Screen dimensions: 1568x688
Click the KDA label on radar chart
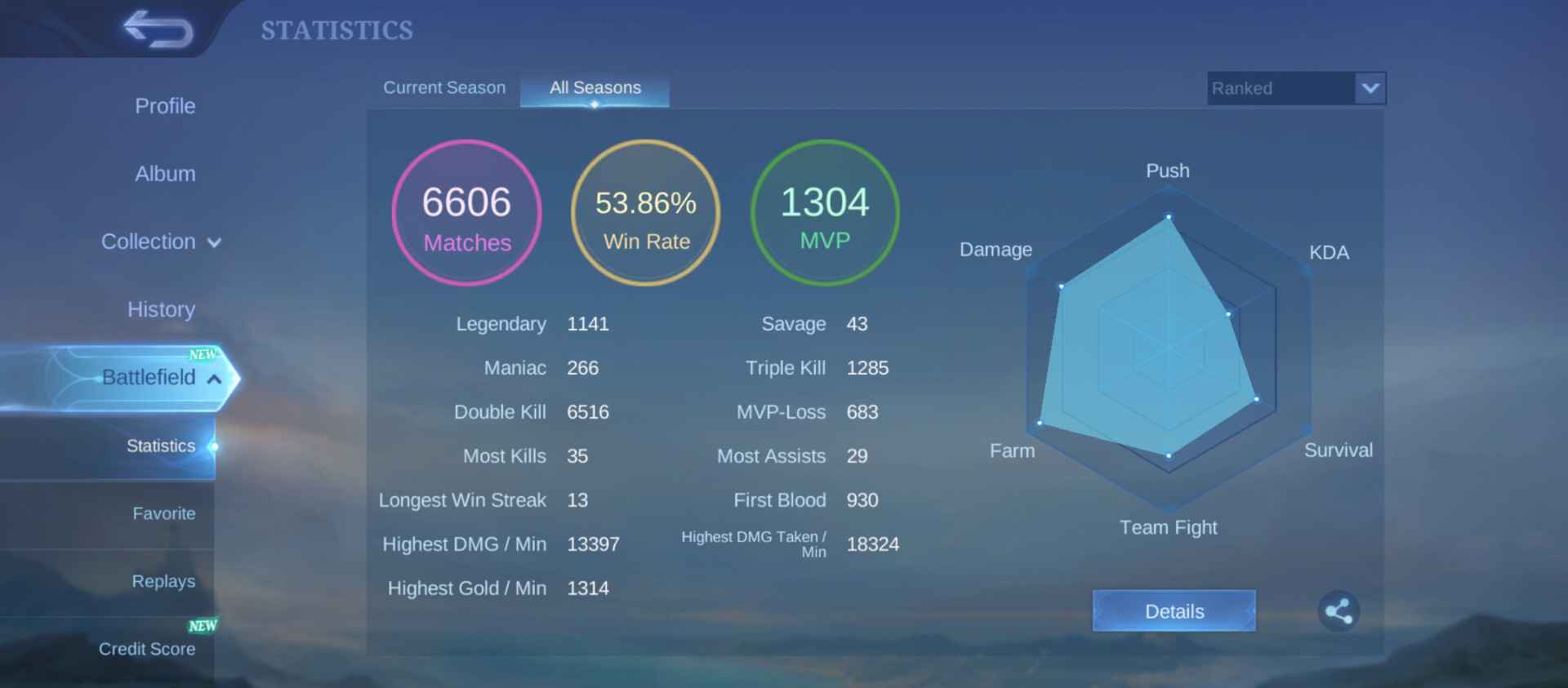click(x=1329, y=252)
